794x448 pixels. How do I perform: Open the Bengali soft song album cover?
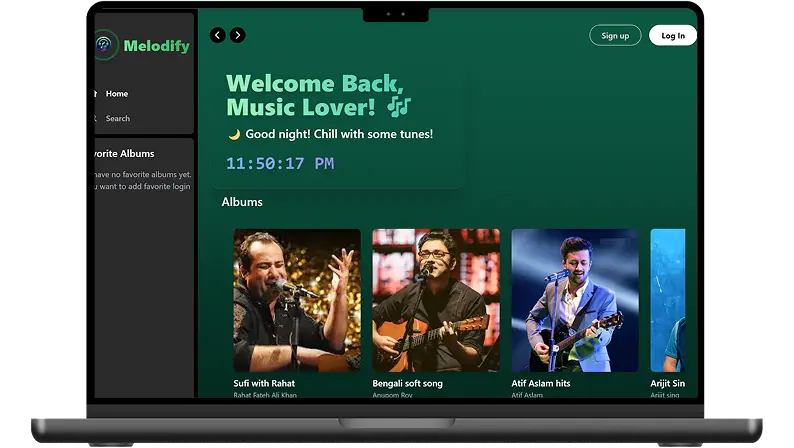[x=435, y=300]
